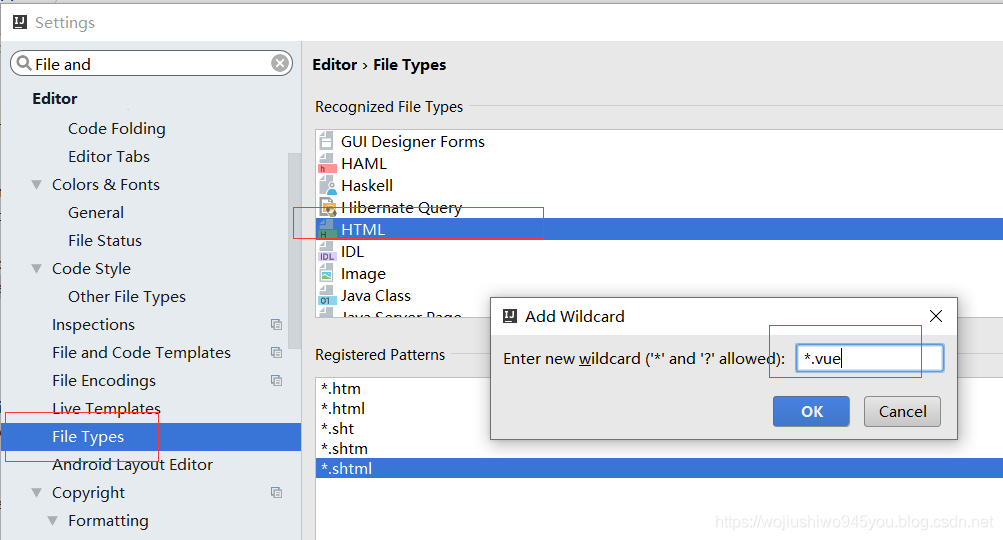Screen dimensions: 1003x540
Task: Open Inspections settings
Action: click(93, 325)
